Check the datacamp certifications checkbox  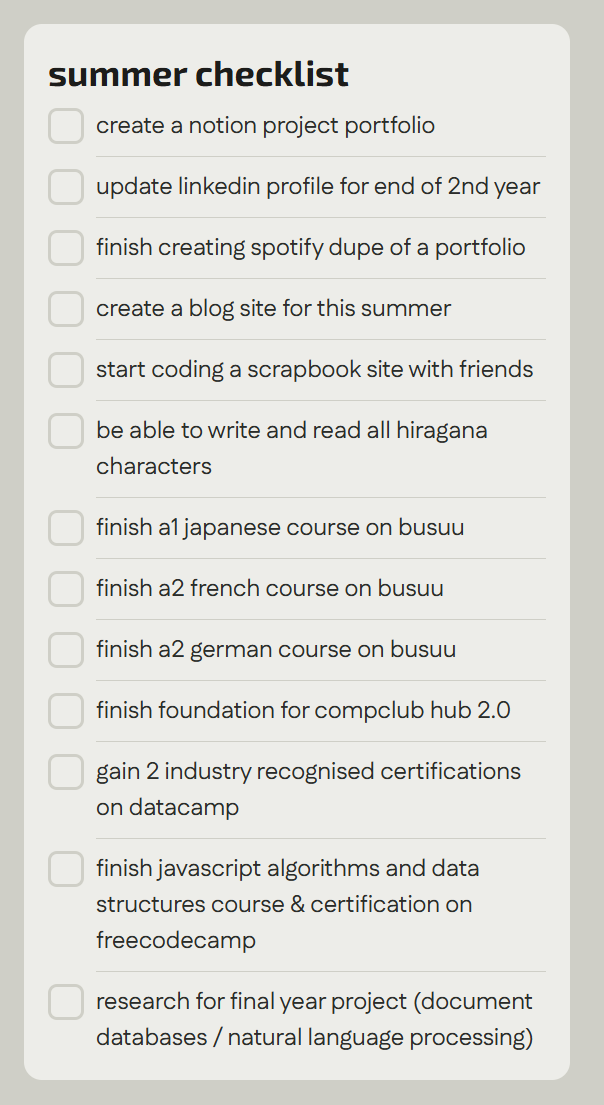(x=66, y=772)
